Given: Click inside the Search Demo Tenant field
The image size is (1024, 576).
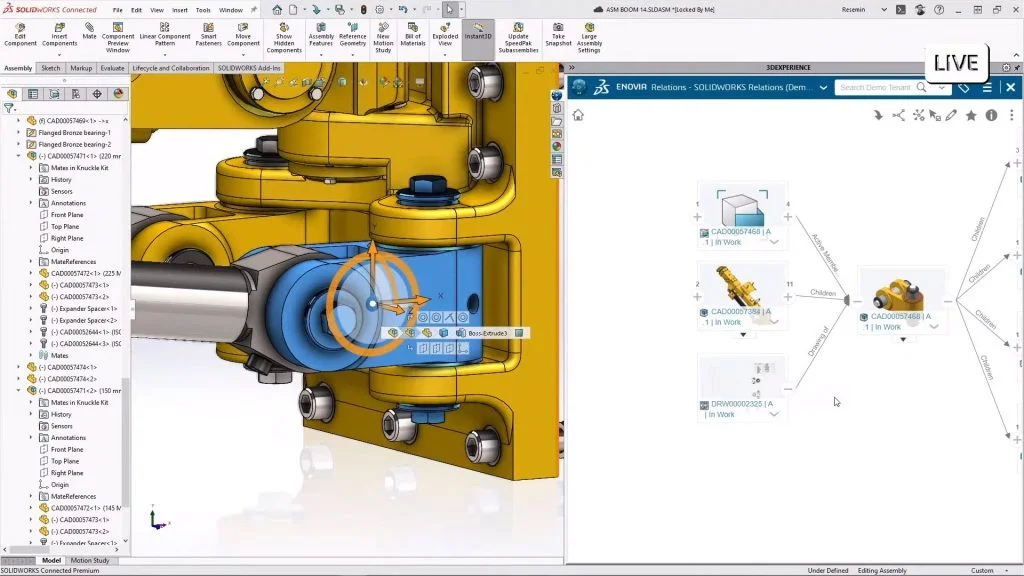Looking at the screenshot, I should coord(878,87).
